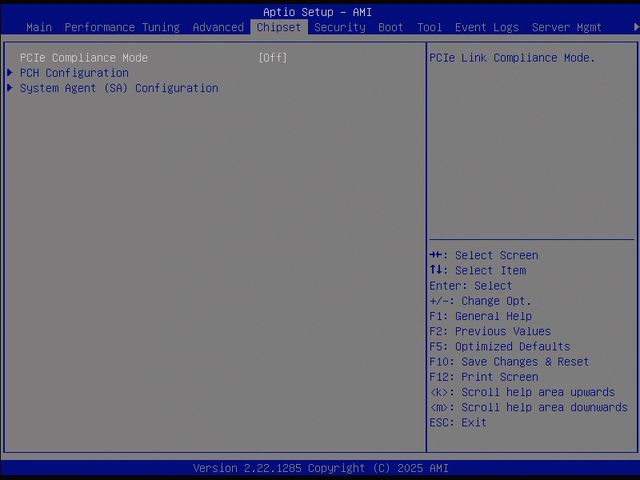The height and width of the screenshot is (480, 640).
Task: Open the Event Logs tab
Action: click(487, 27)
